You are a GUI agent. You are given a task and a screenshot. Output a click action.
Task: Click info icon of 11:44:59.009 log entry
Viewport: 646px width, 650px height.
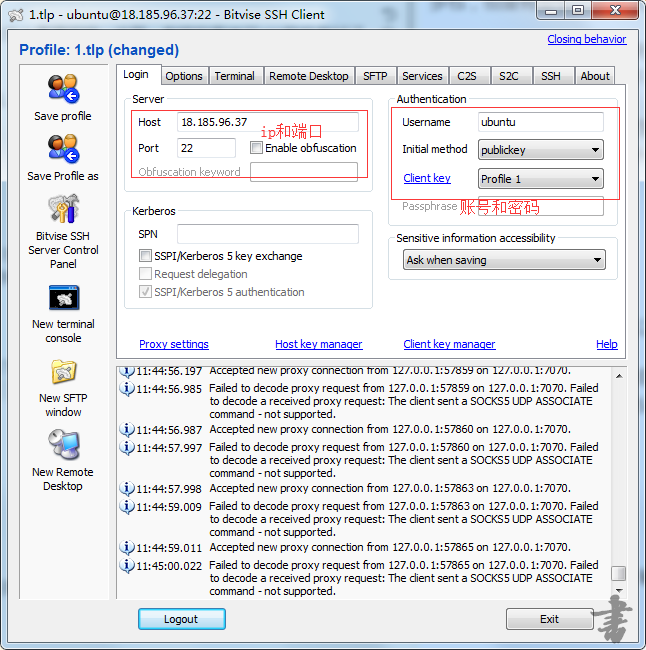coord(127,506)
